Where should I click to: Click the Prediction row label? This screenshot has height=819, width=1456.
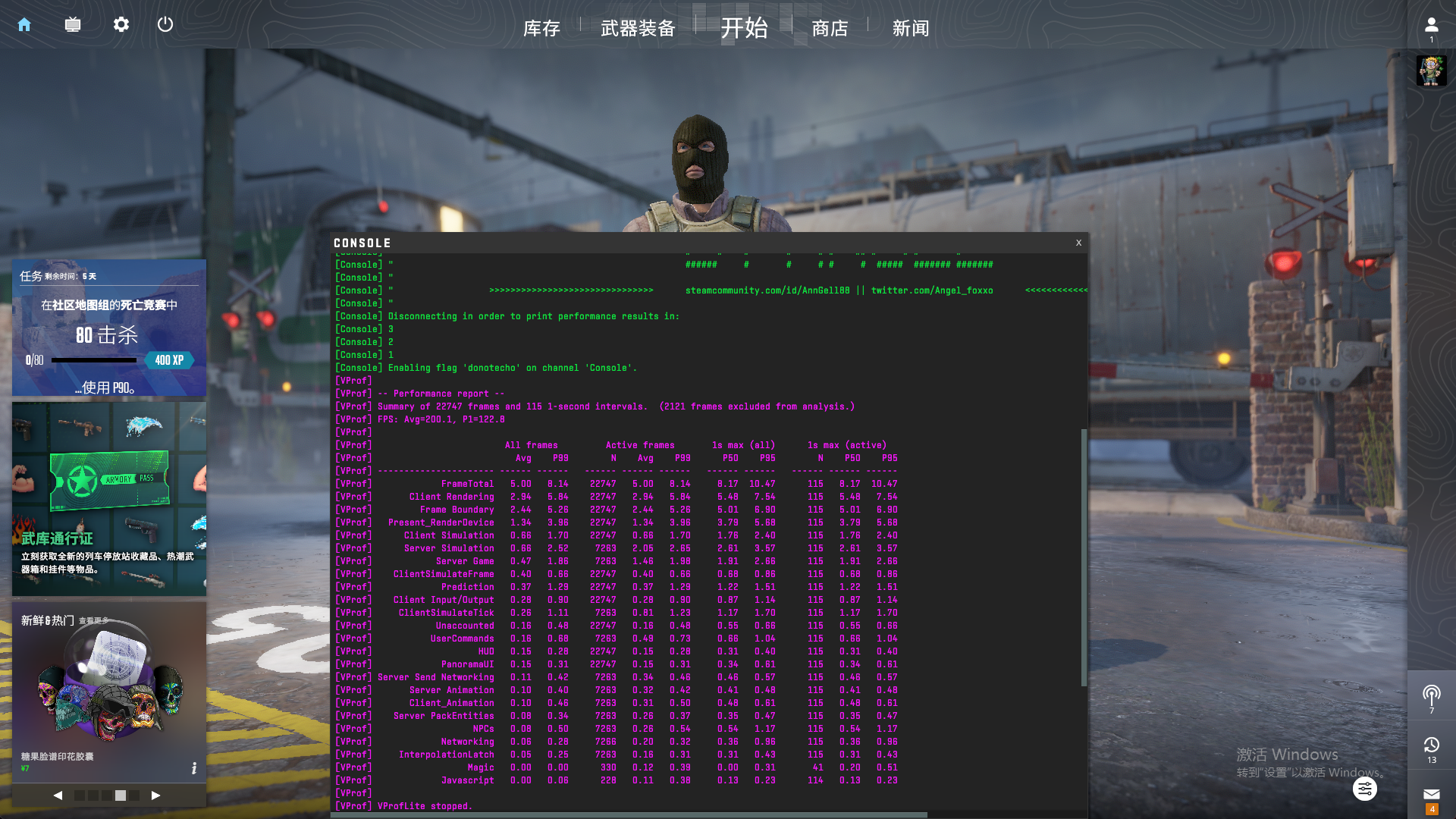(x=468, y=587)
